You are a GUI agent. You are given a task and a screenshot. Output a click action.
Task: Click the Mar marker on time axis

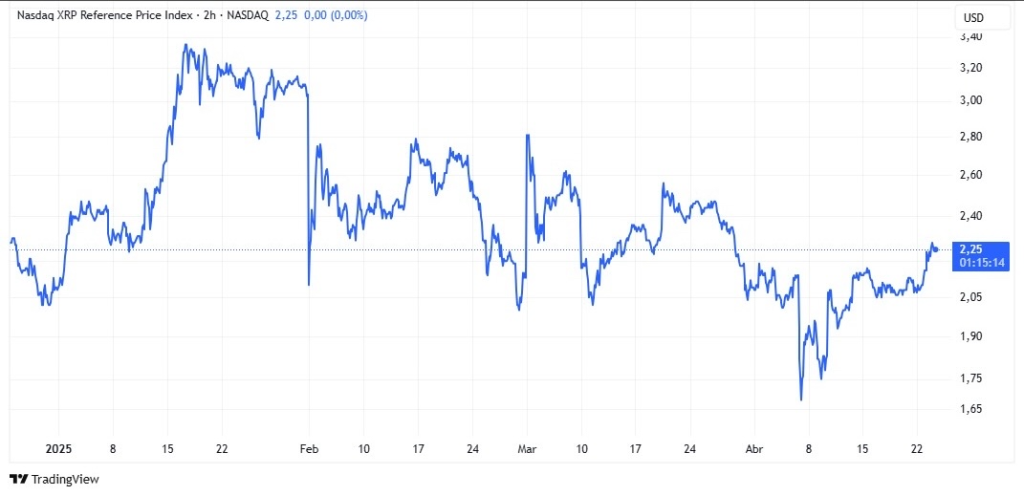click(527, 448)
